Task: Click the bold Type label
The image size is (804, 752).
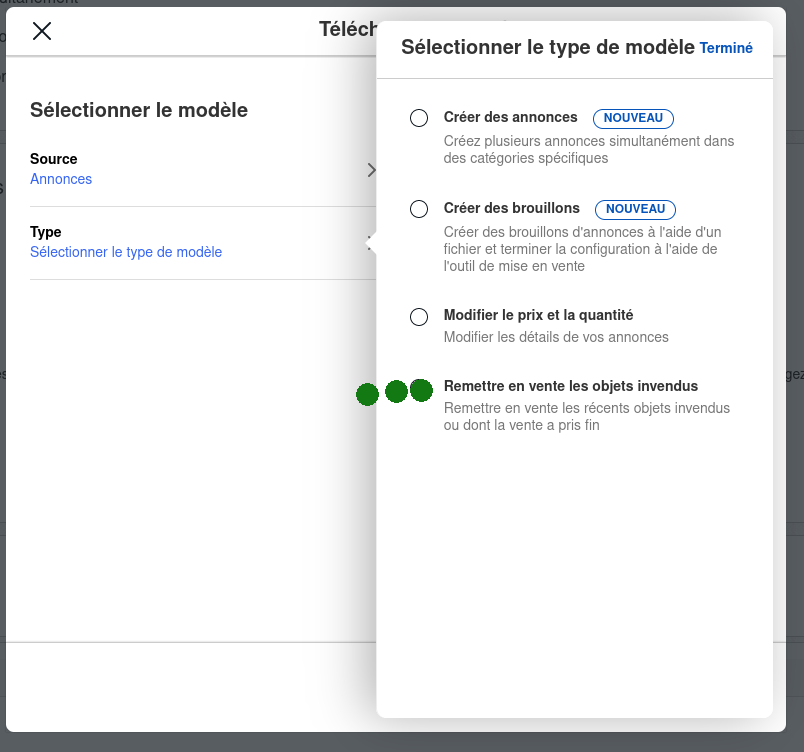Action: (46, 232)
